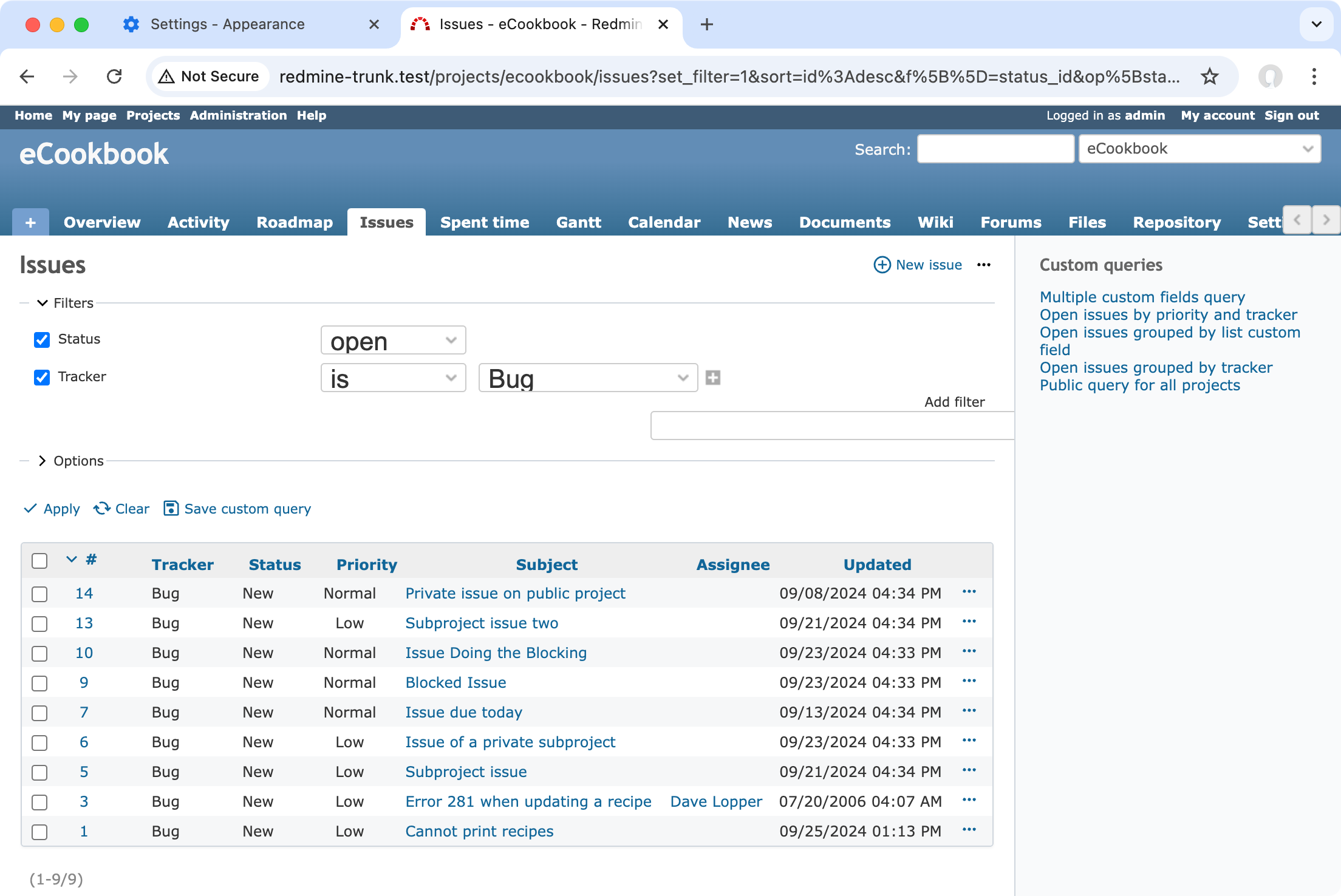Open actions menu for issue 10

tap(969, 651)
